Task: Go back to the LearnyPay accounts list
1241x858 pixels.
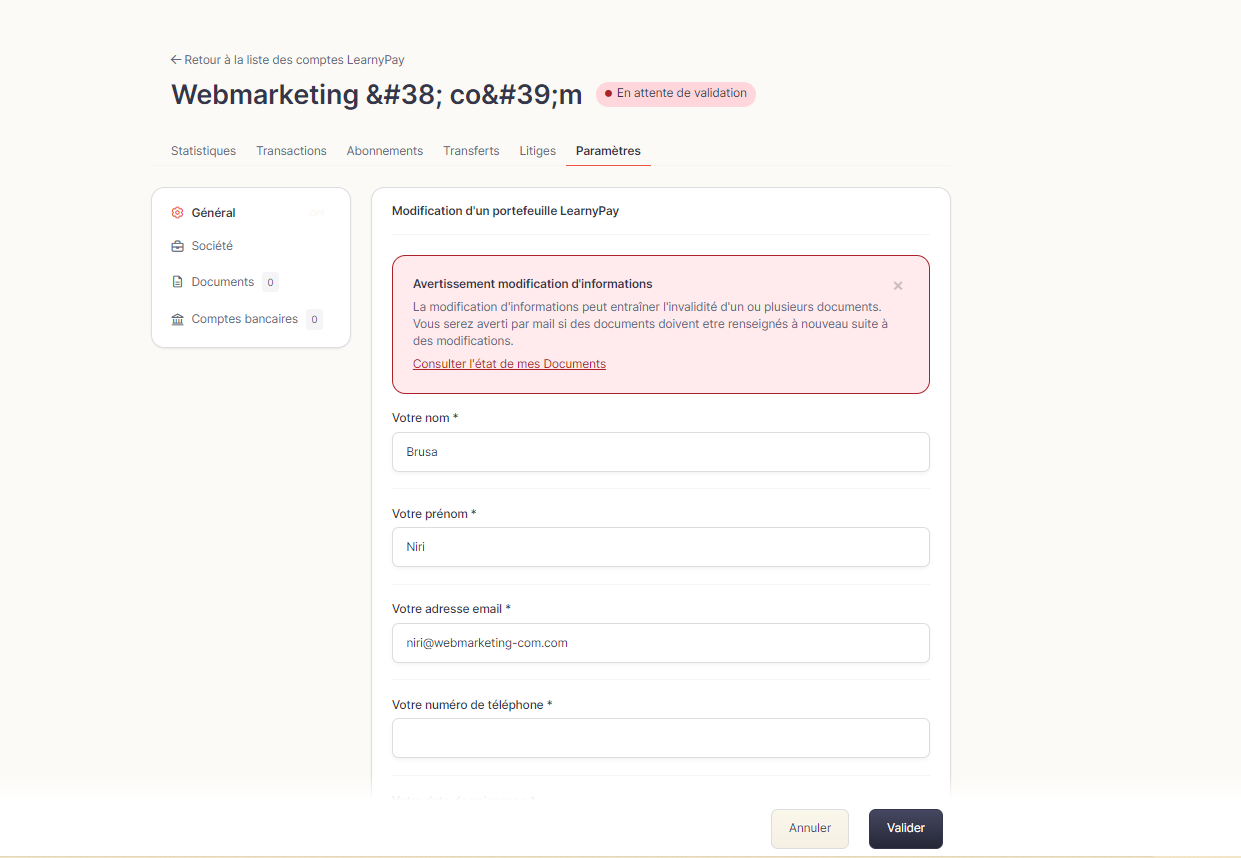Action: [287, 60]
